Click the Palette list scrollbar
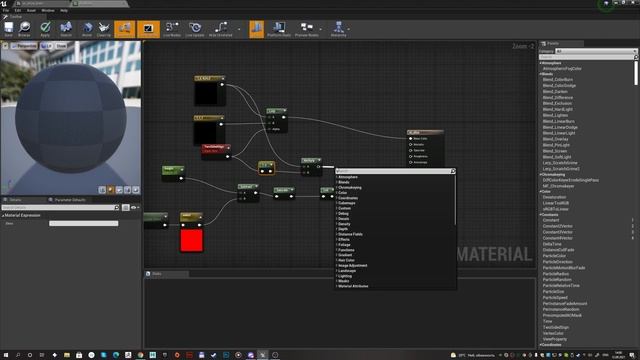Screen dimensions: 640x360 coord(636,73)
